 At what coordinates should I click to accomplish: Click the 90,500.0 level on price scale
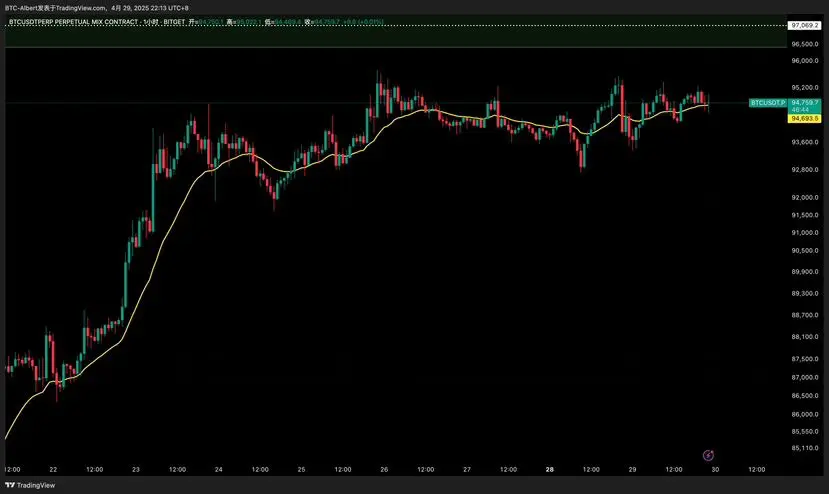click(x=804, y=251)
